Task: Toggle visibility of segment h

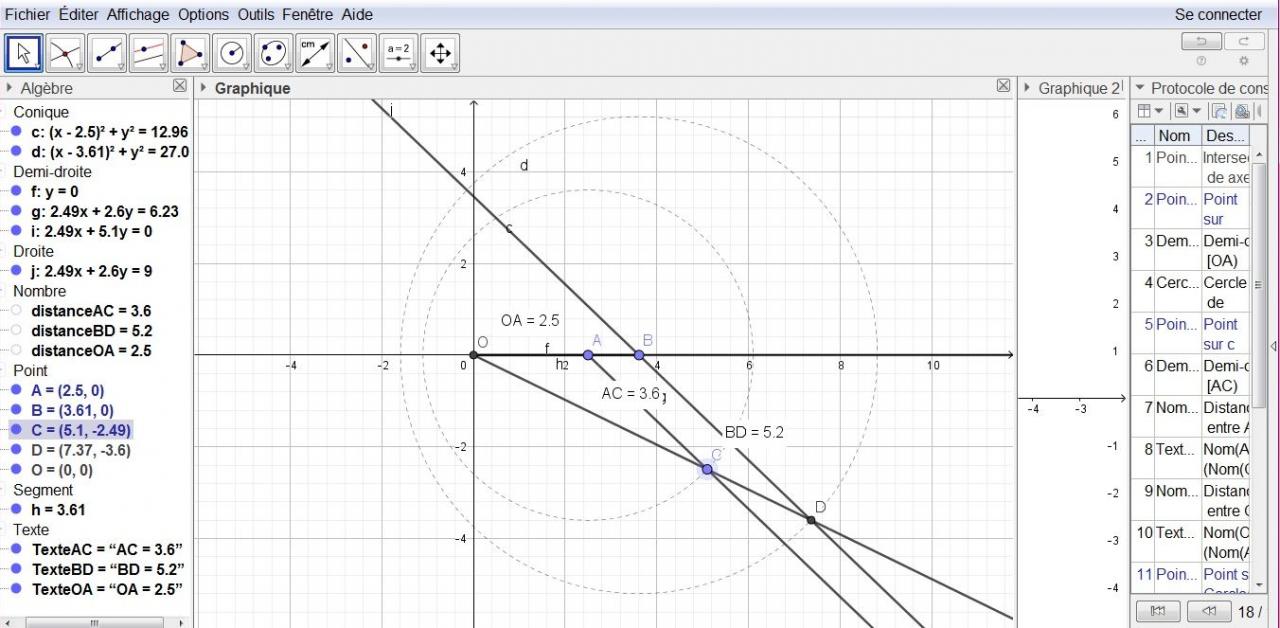Action: click(16, 509)
